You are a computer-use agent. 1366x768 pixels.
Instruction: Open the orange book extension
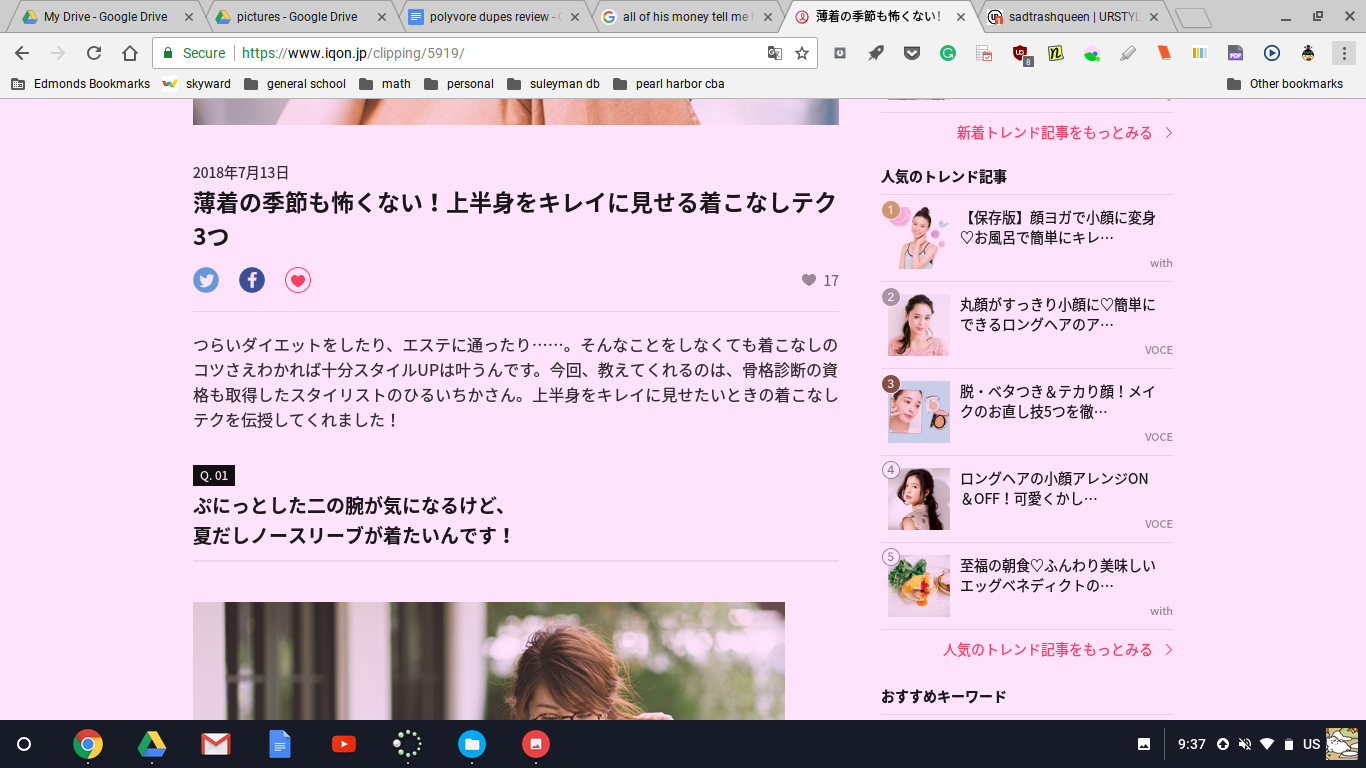pyautogui.click(x=1164, y=53)
